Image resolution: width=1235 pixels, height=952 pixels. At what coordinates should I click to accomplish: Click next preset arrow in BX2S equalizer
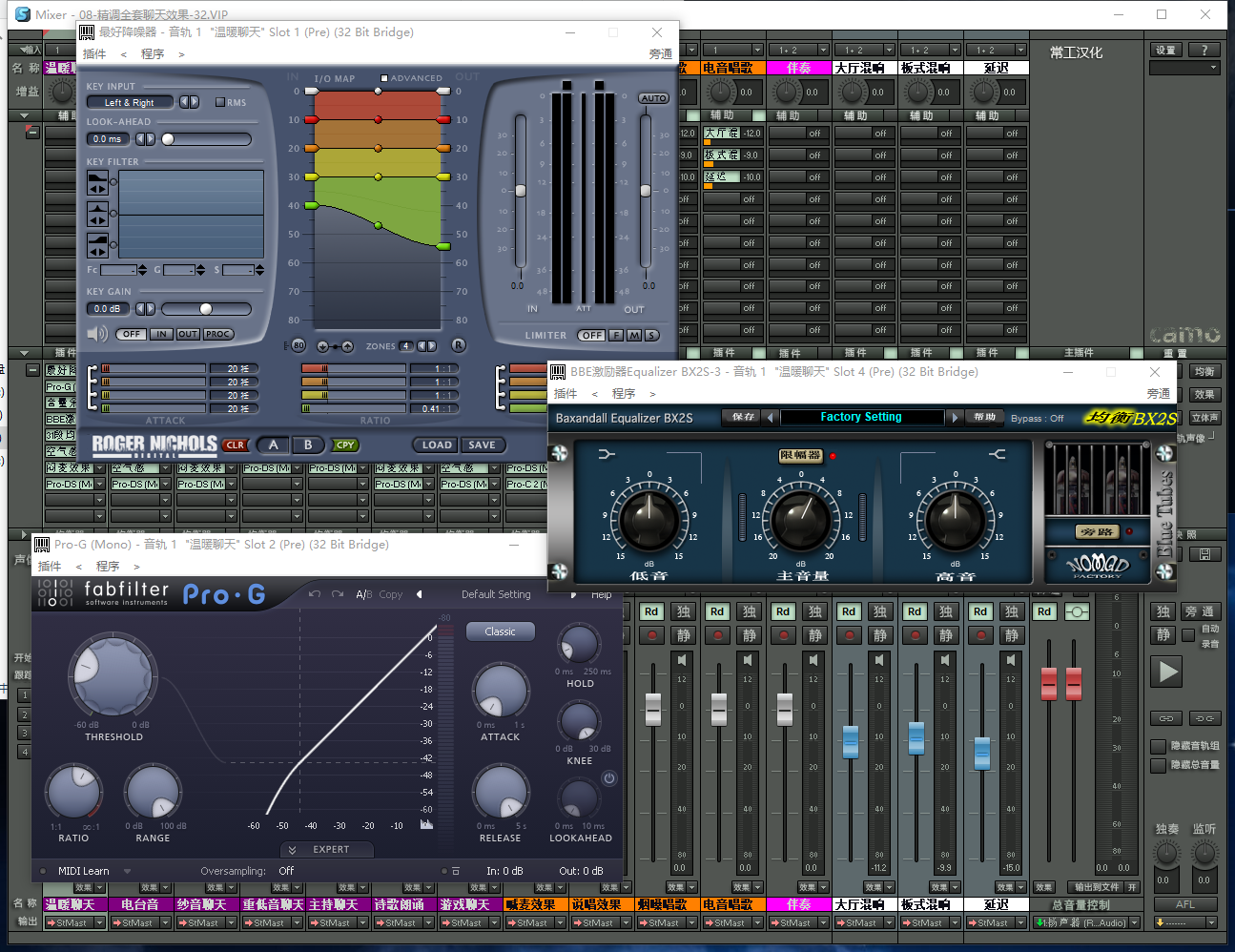click(x=955, y=417)
